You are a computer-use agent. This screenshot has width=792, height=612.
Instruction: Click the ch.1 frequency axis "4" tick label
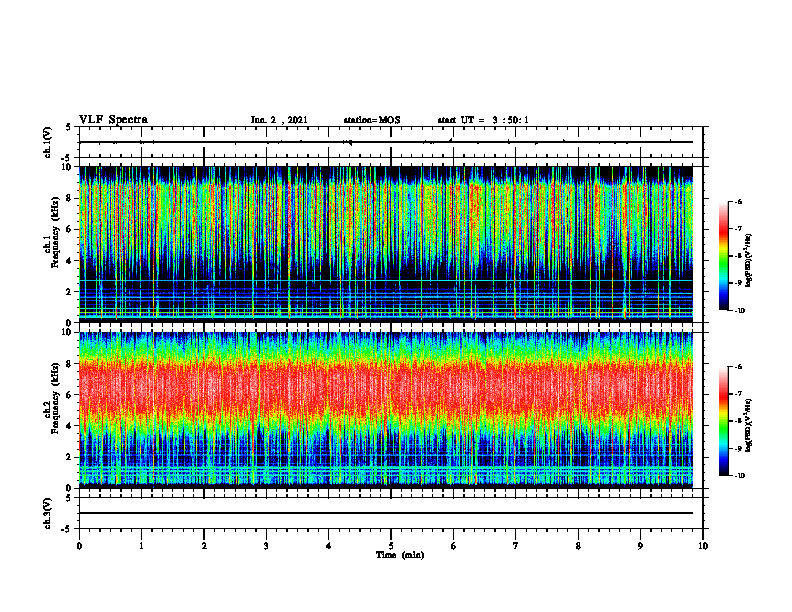70,261
